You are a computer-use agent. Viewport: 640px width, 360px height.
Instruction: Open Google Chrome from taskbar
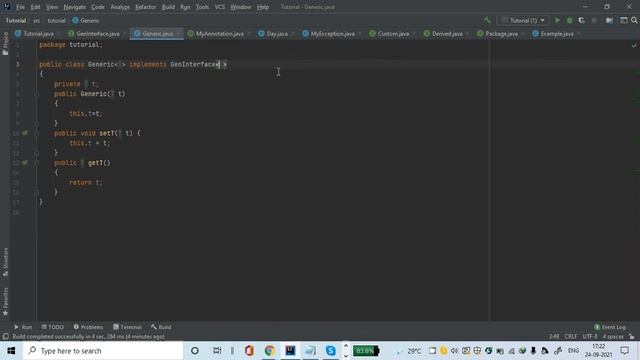point(269,351)
